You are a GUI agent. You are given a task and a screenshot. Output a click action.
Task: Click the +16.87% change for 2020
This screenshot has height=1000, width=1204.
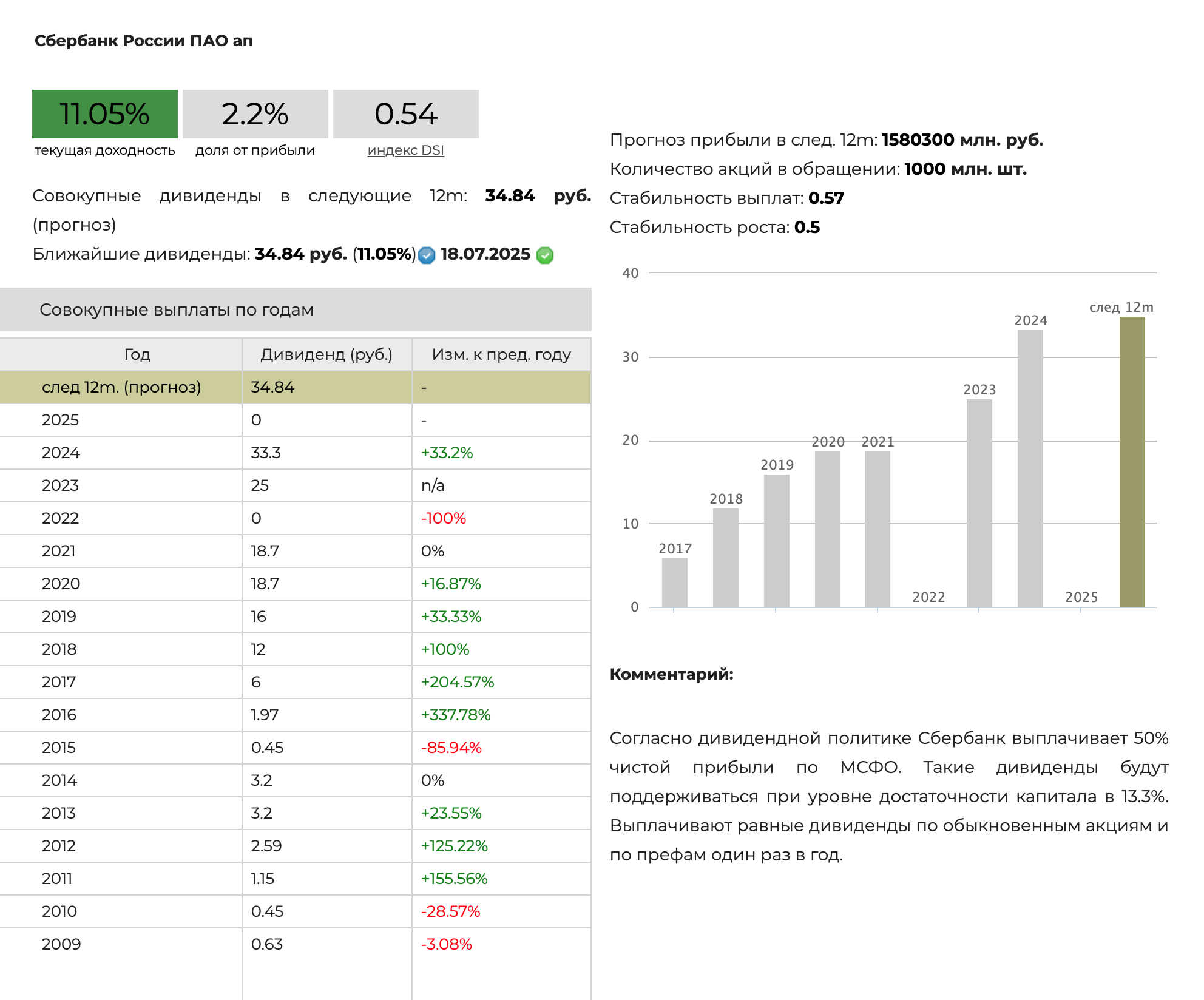tap(451, 584)
